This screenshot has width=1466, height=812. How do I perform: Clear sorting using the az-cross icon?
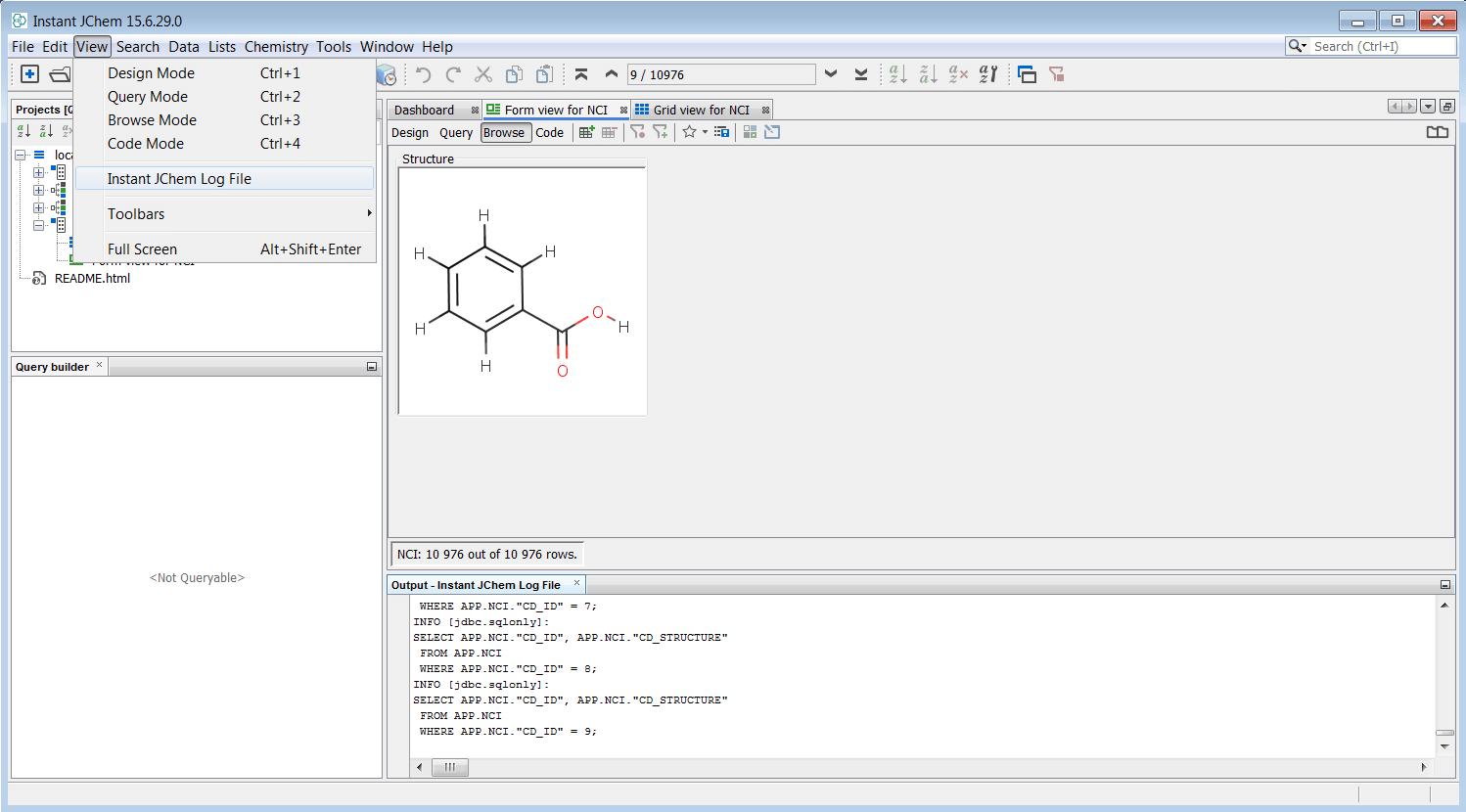[956, 73]
